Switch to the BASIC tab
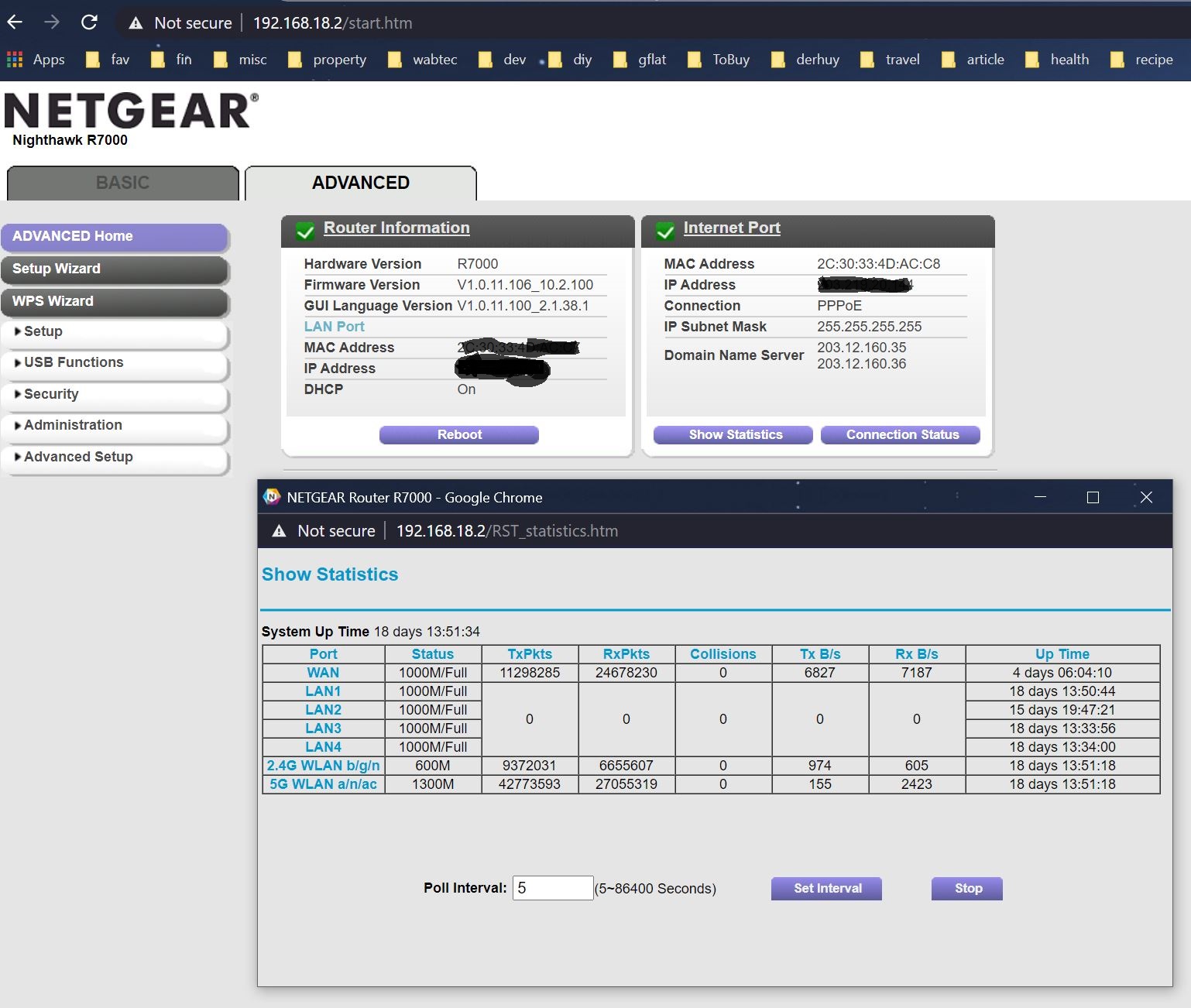The image size is (1191, 1008). coord(122,183)
